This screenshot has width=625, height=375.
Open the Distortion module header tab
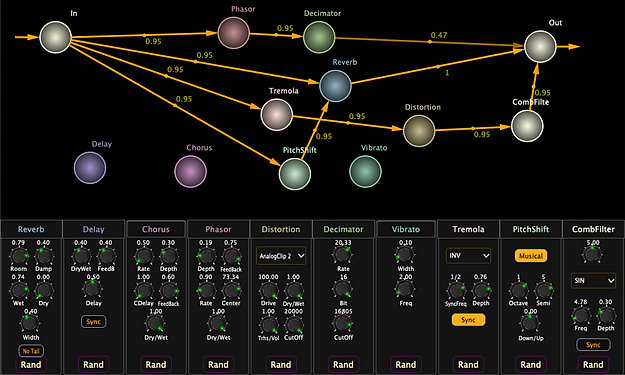coord(281,229)
